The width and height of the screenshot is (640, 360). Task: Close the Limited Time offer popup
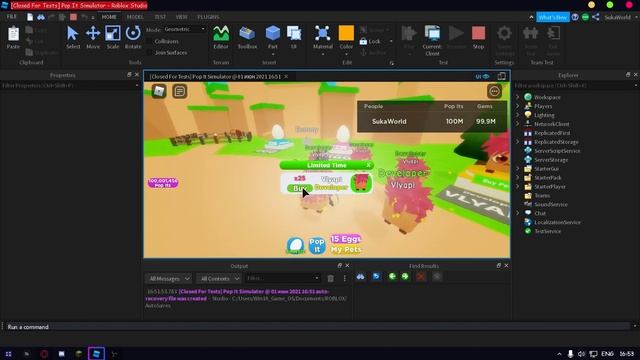[x=368, y=165]
